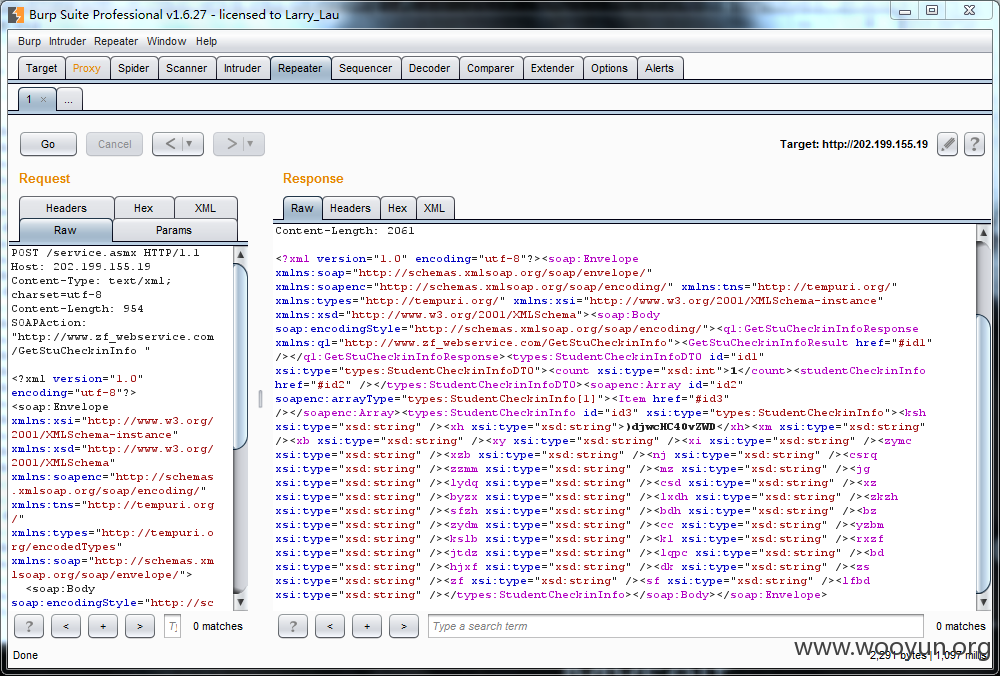Select Request Raw tab

tap(65, 230)
